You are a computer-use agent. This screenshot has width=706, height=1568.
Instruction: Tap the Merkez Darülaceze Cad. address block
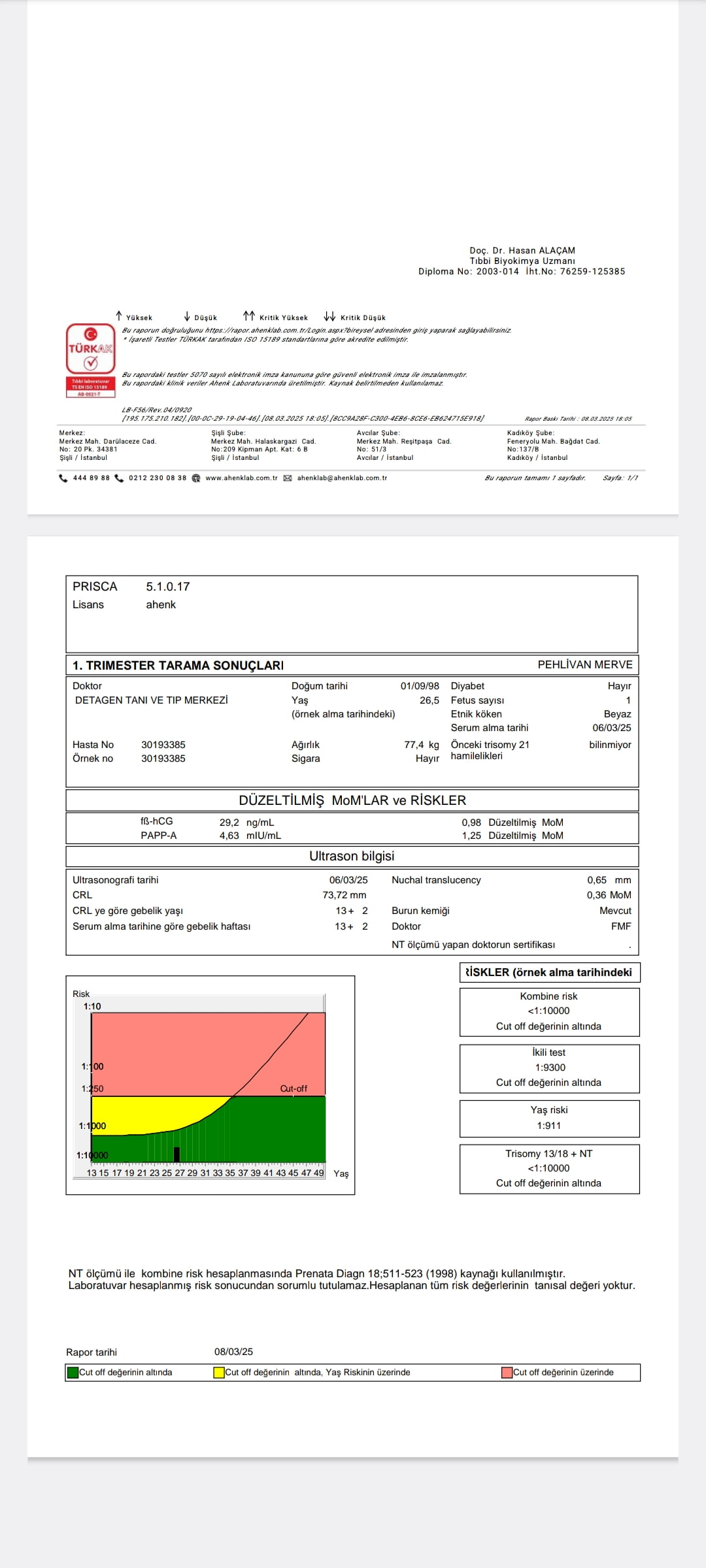coord(108,445)
